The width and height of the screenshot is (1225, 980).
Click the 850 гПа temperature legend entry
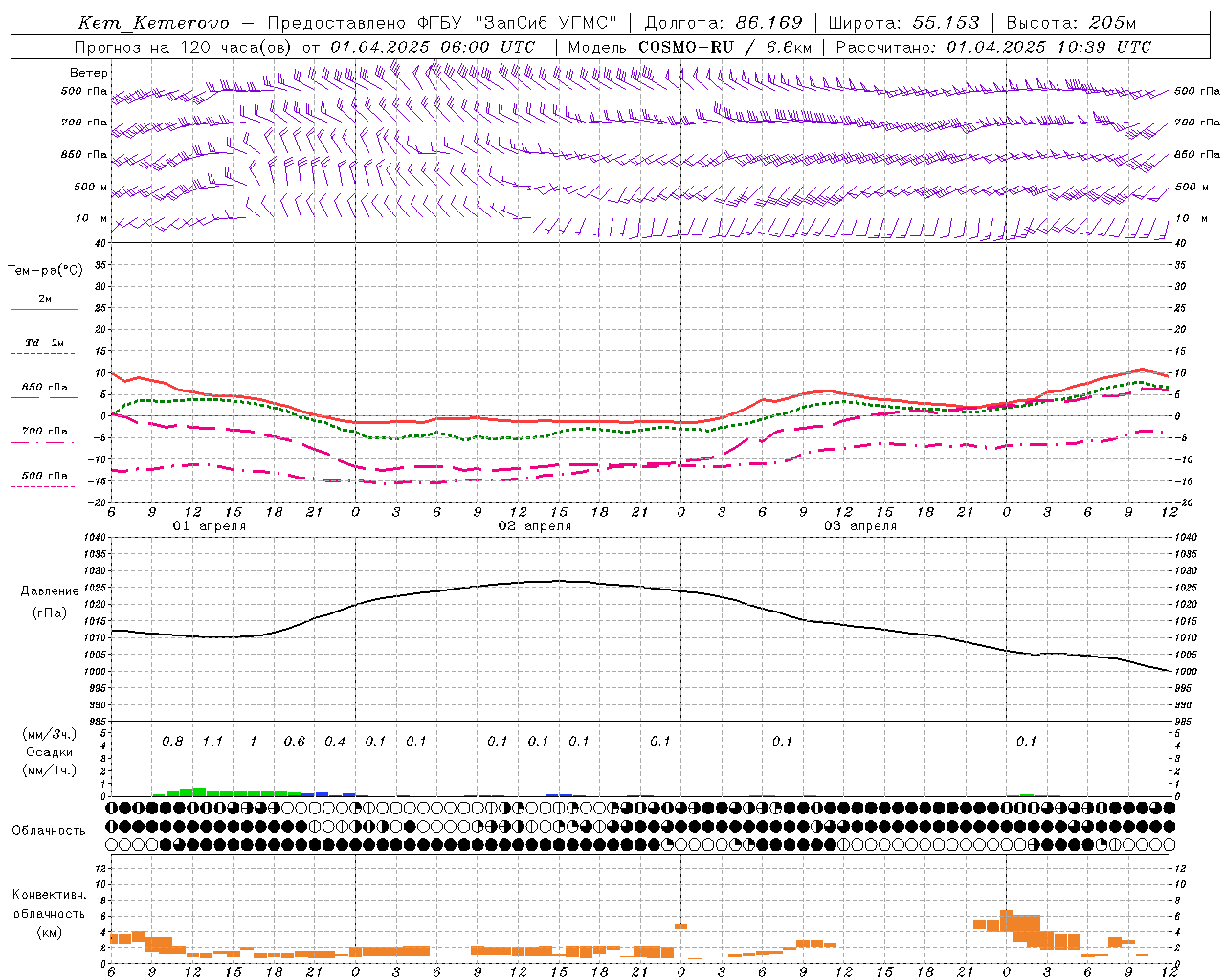click(x=45, y=388)
